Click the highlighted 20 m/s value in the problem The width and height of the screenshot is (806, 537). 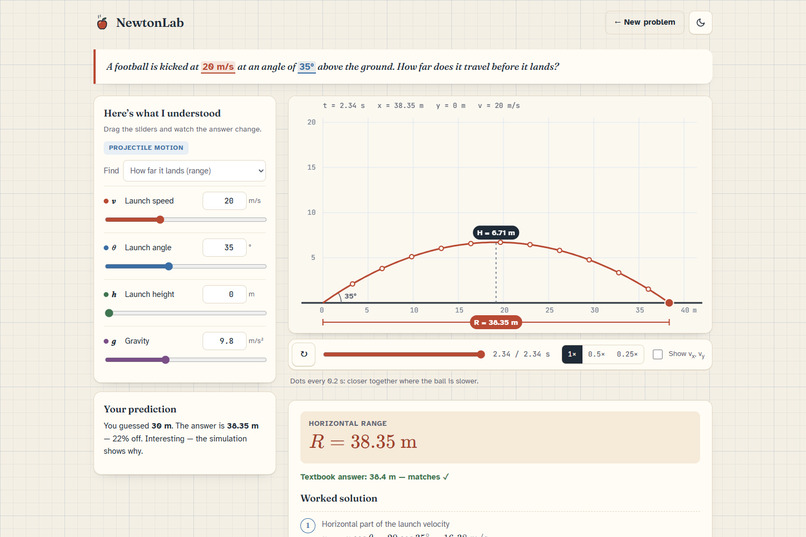[x=218, y=67]
